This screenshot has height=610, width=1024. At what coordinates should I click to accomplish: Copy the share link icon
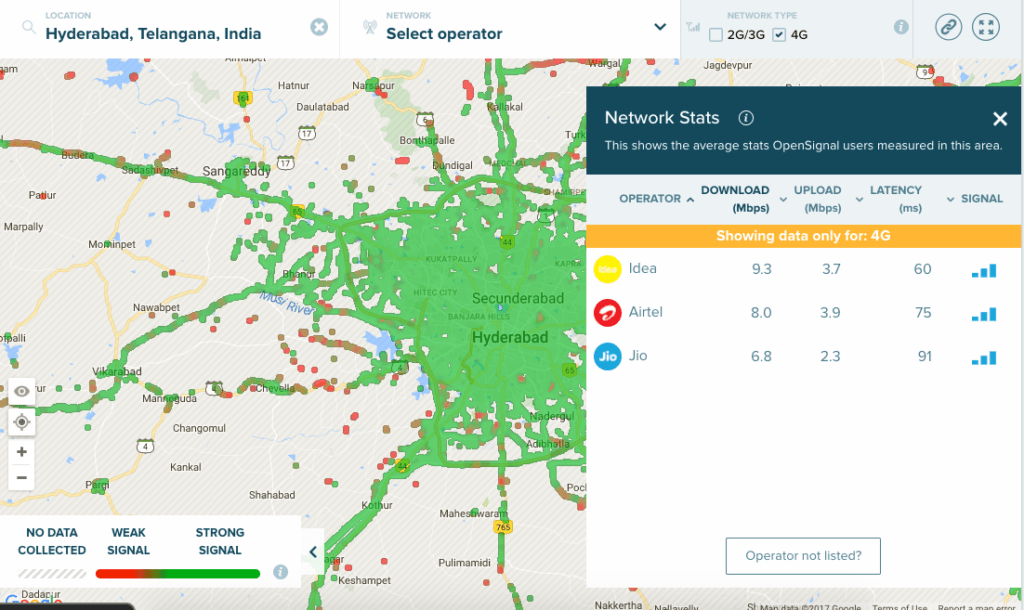tap(948, 27)
